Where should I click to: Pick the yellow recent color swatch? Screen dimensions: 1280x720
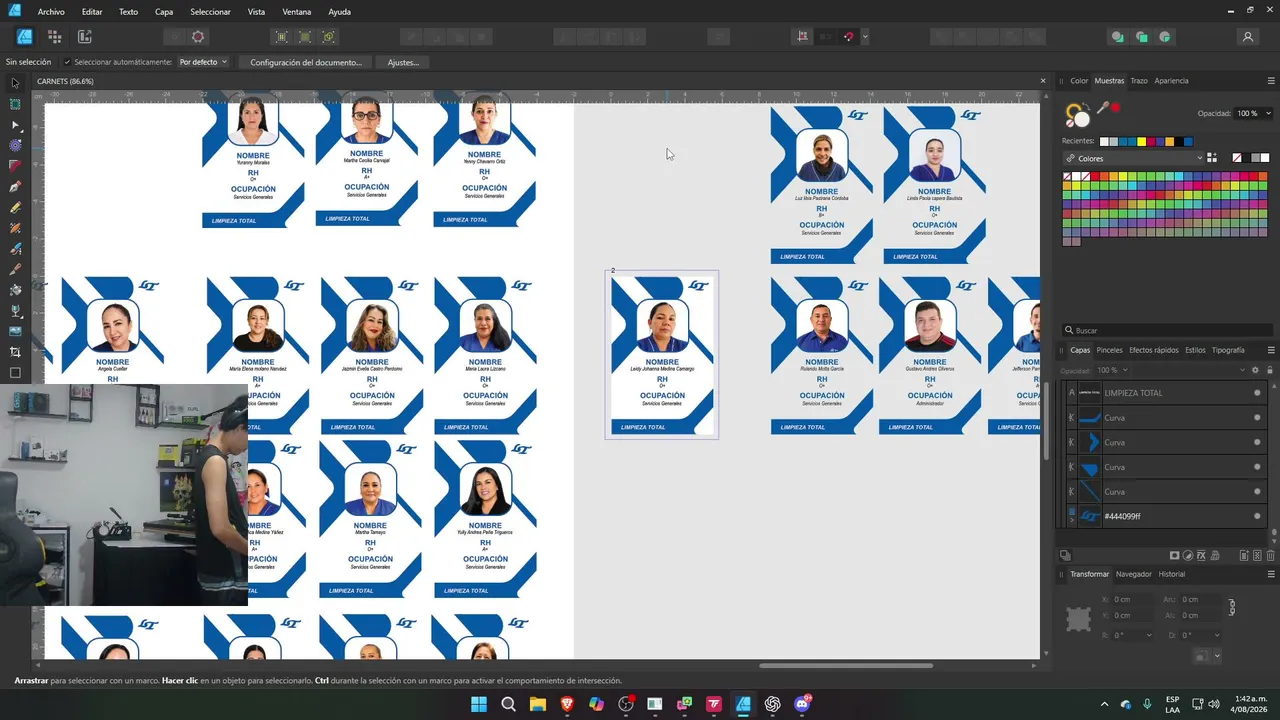point(1141,141)
